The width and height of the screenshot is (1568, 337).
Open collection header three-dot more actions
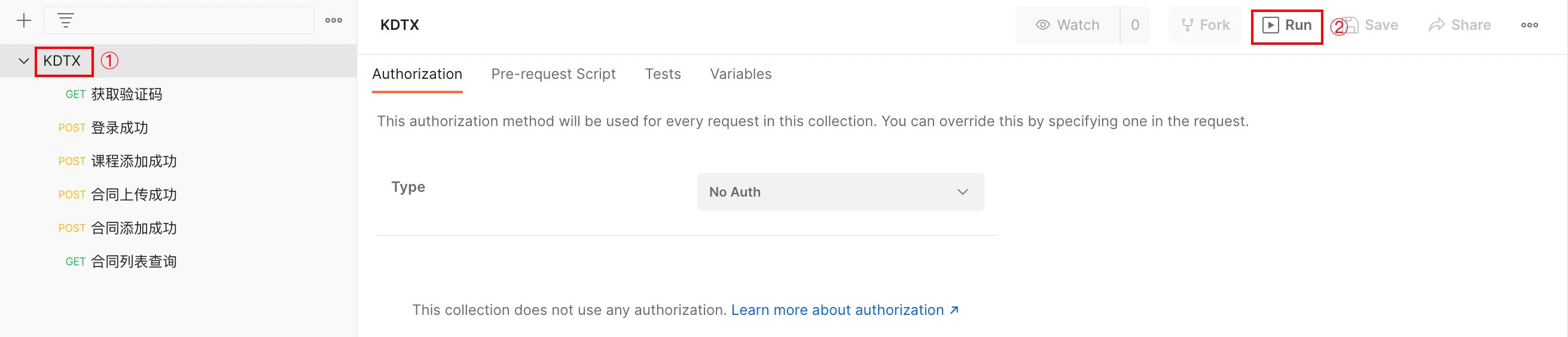1530,25
